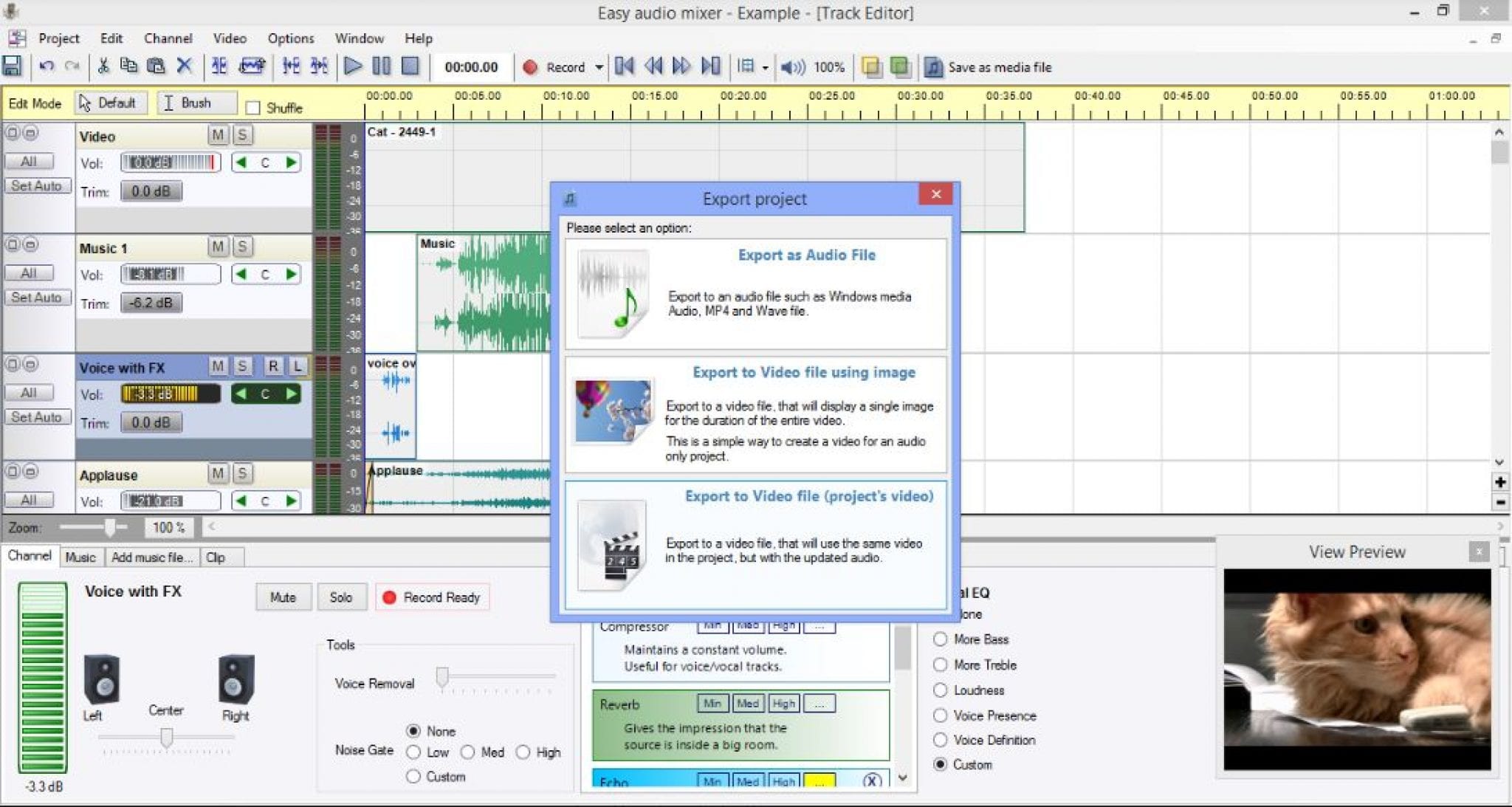Switch to the Music tab
Viewport: 1512px width, 807px height.
pyautogui.click(x=81, y=557)
